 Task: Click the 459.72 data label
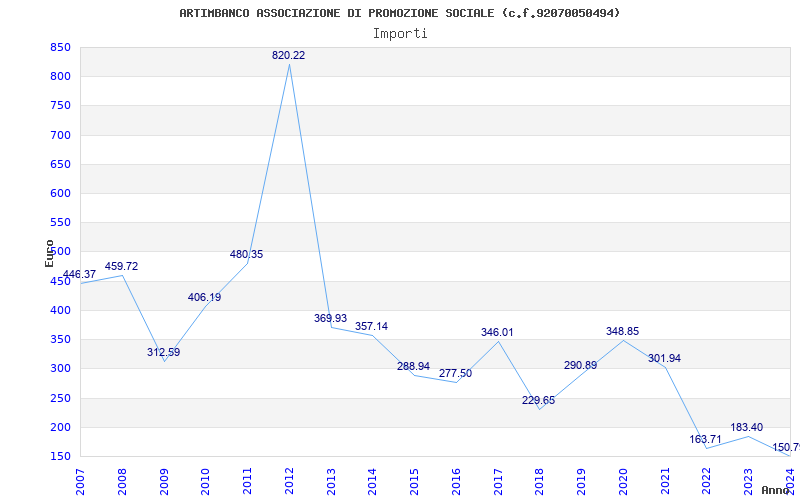121,266
